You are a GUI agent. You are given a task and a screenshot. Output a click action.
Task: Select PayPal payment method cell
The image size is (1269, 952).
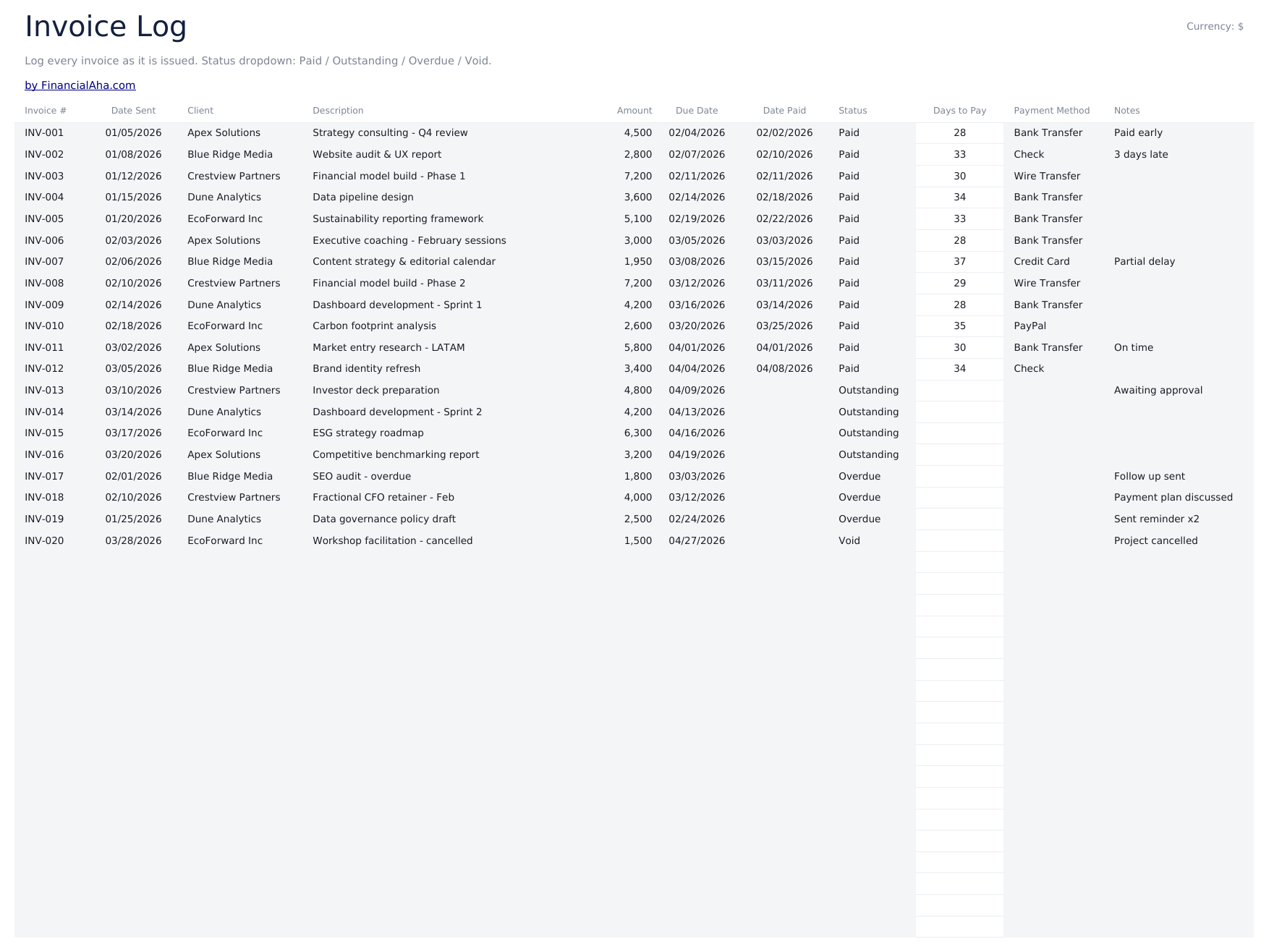pos(1030,326)
